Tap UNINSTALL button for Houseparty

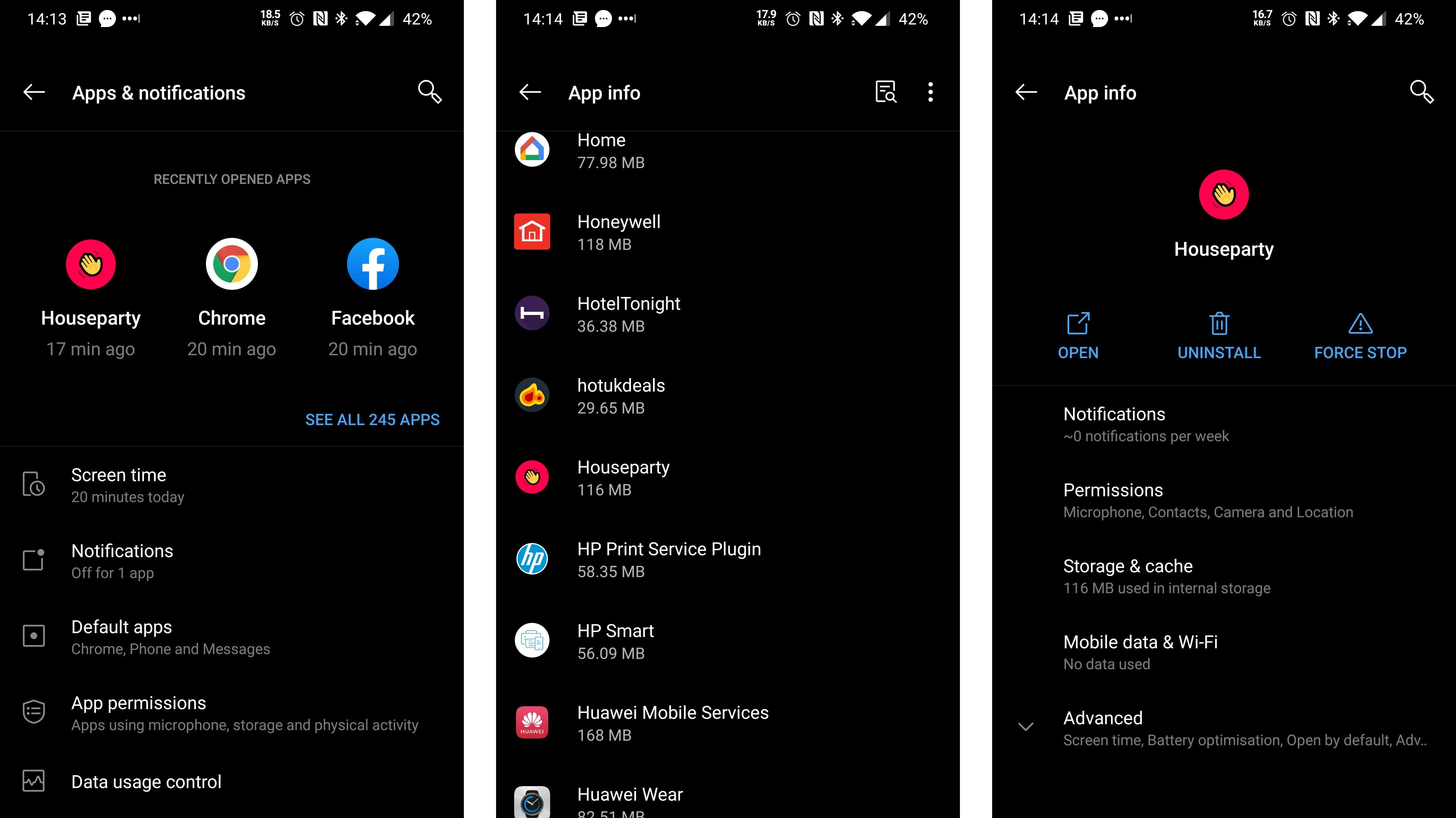click(x=1219, y=335)
